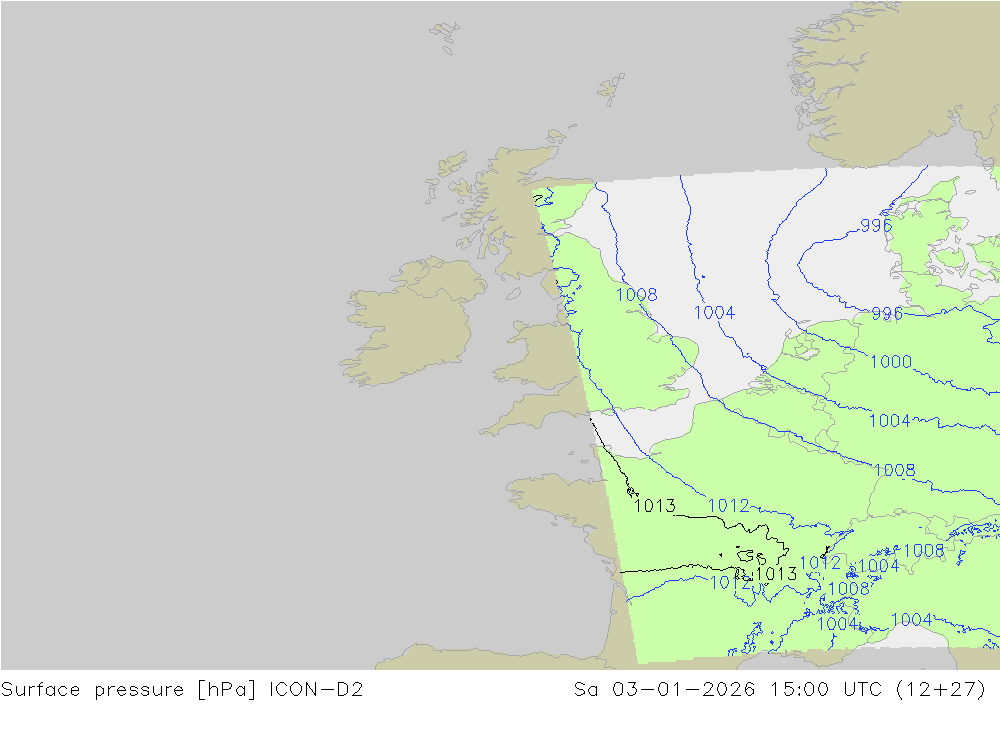
Task: Click the '1004' label left of the Austrian '1008' label
Action: point(878,566)
